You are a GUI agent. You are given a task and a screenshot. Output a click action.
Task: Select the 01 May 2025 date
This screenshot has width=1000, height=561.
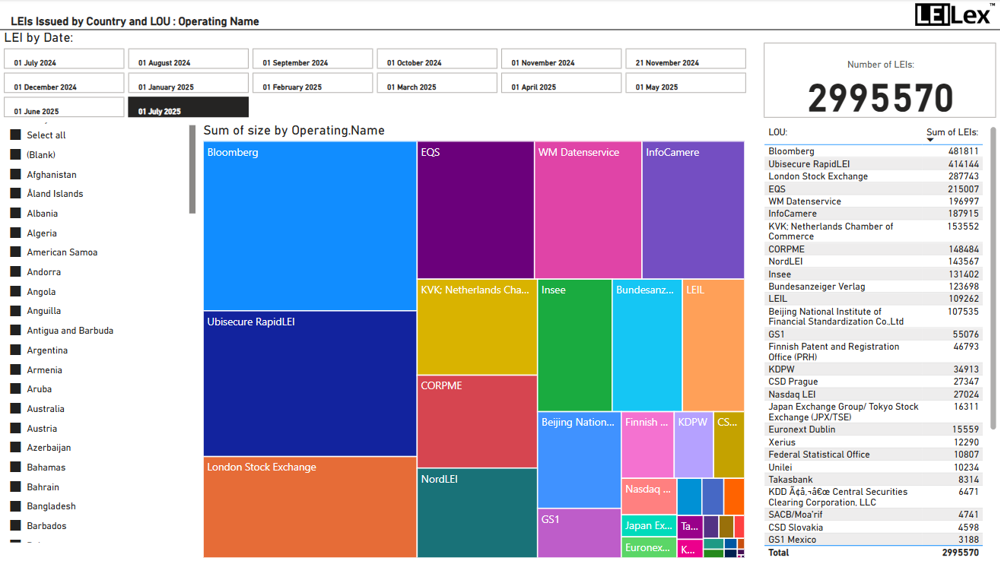point(686,84)
